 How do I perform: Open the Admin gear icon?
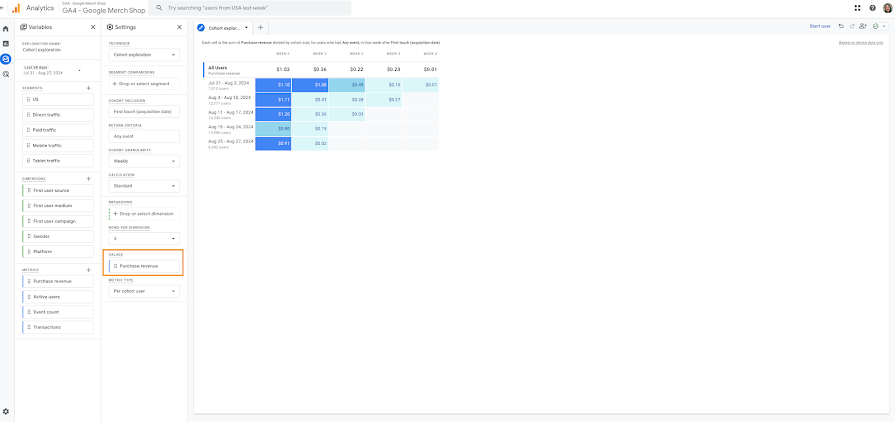click(6, 411)
